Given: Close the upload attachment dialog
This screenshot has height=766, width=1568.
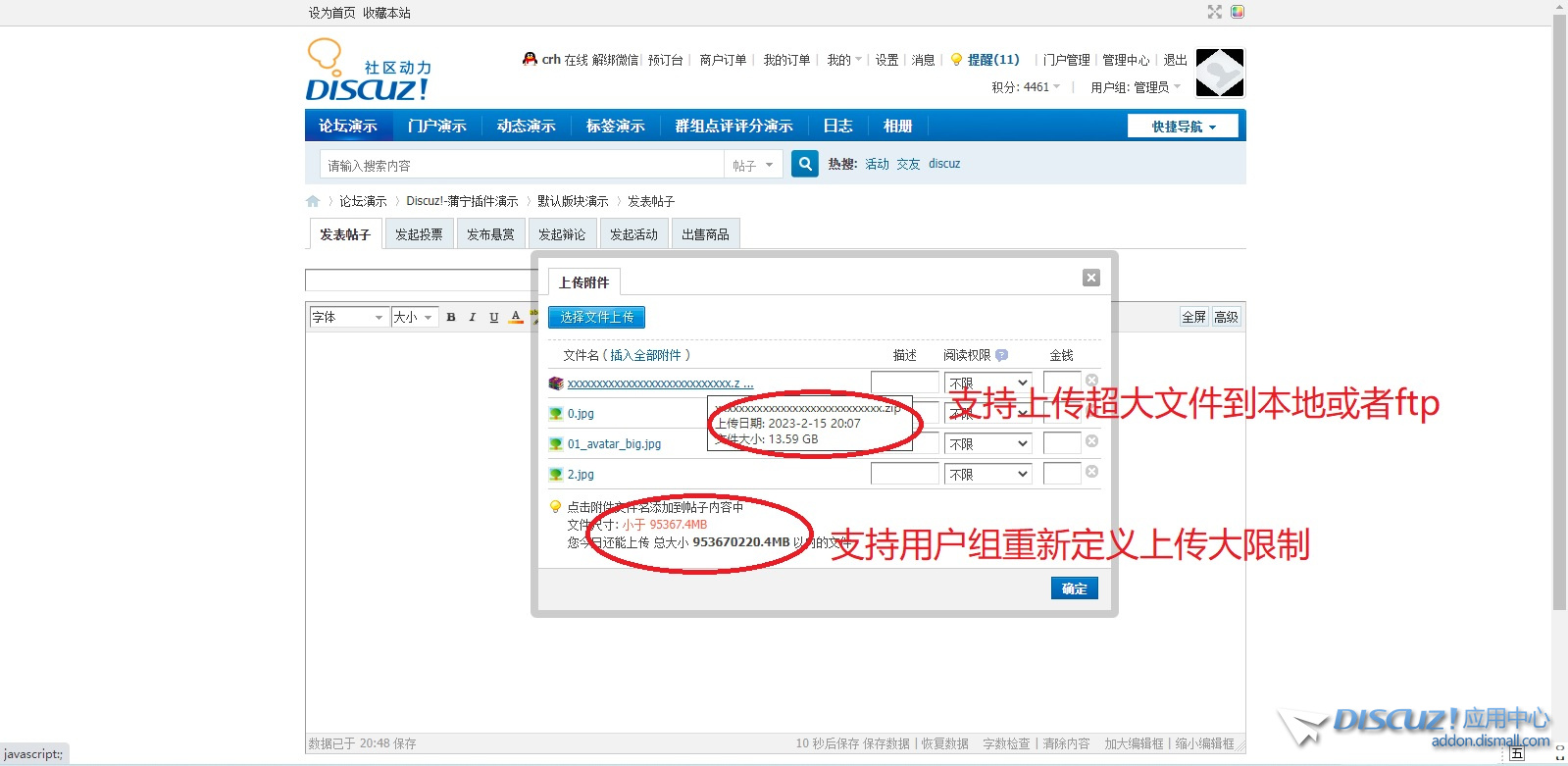Looking at the screenshot, I should pos(1090,278).
